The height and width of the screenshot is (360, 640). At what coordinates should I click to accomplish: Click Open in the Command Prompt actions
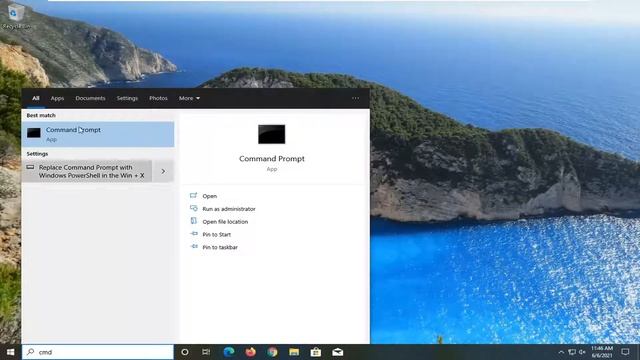pos(209,196)
